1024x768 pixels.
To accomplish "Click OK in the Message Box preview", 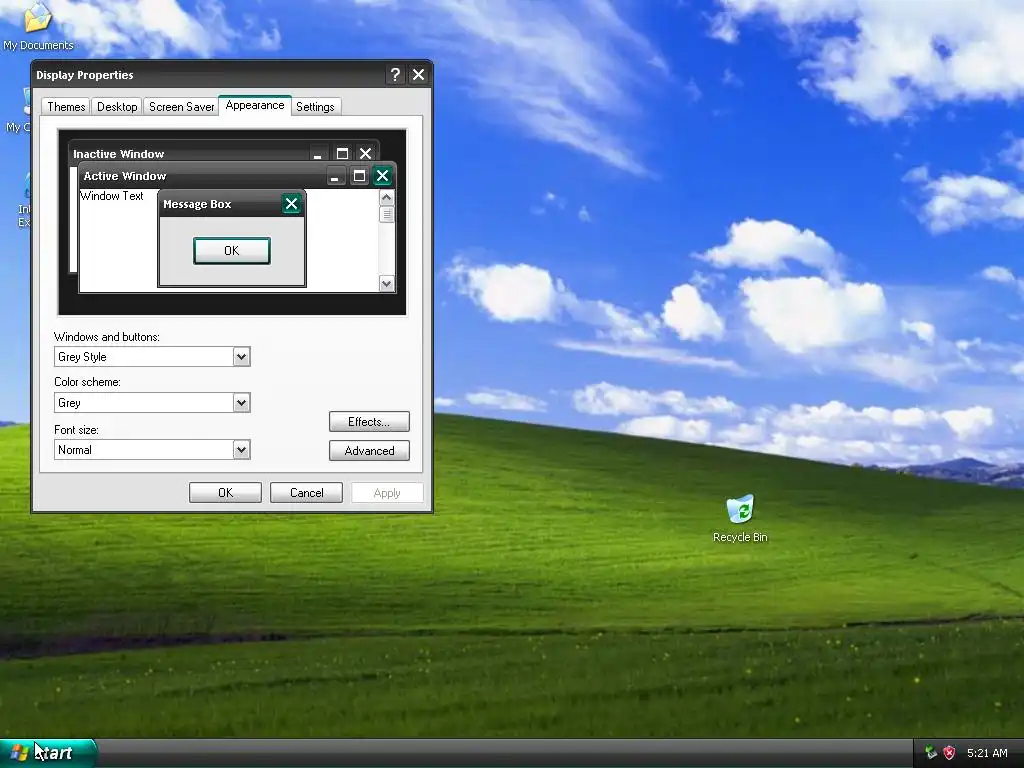I will click(232, 251).
